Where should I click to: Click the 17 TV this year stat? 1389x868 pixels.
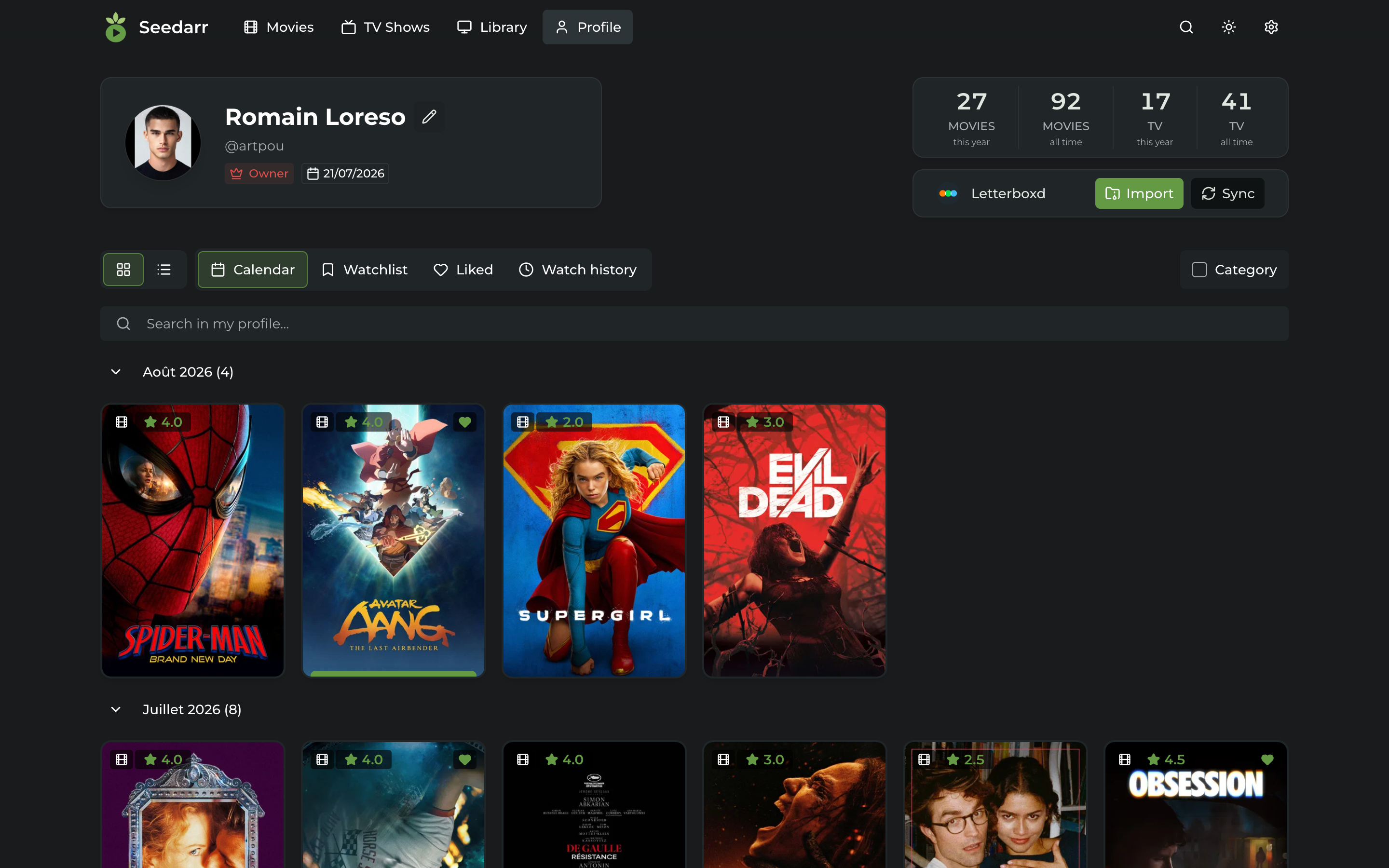[x=1154, y=118]
